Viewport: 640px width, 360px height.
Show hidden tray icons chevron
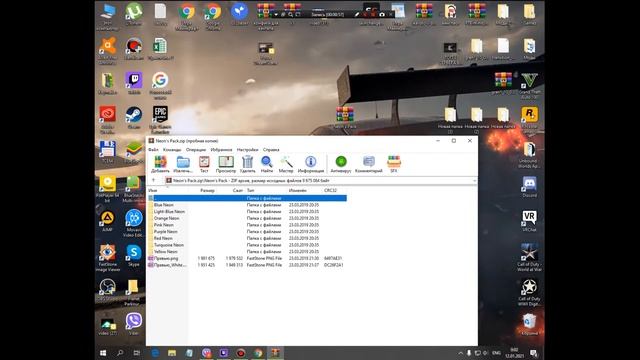[x=460, y=353]
